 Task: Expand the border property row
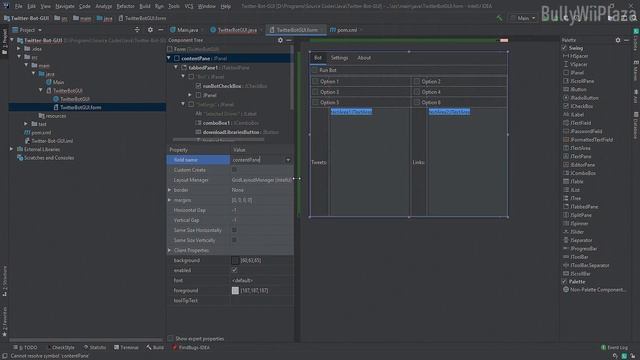[x=169, y=190]
